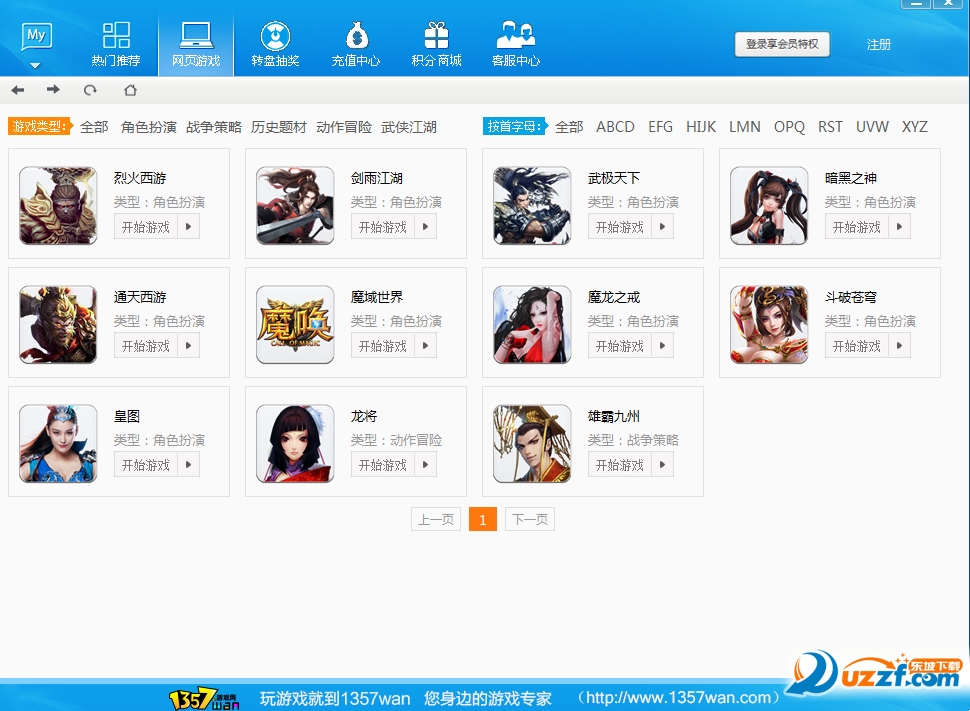Open http://www.1357wan.com footer link
This screenshot has height=711, width=970.
click(679, 698)
